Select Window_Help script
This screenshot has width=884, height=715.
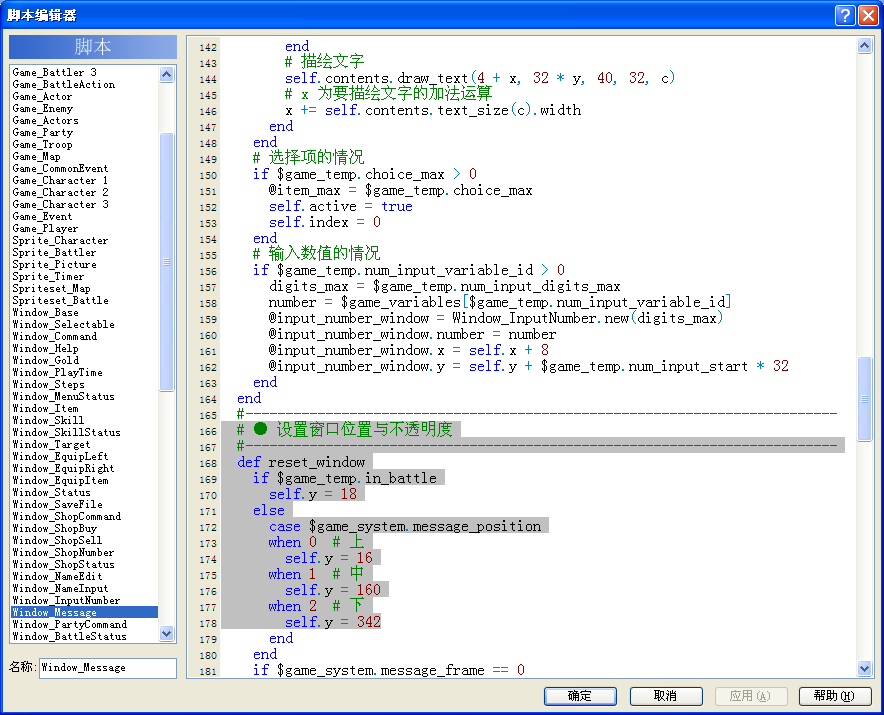pyautogui.click(x=46, y=348)
